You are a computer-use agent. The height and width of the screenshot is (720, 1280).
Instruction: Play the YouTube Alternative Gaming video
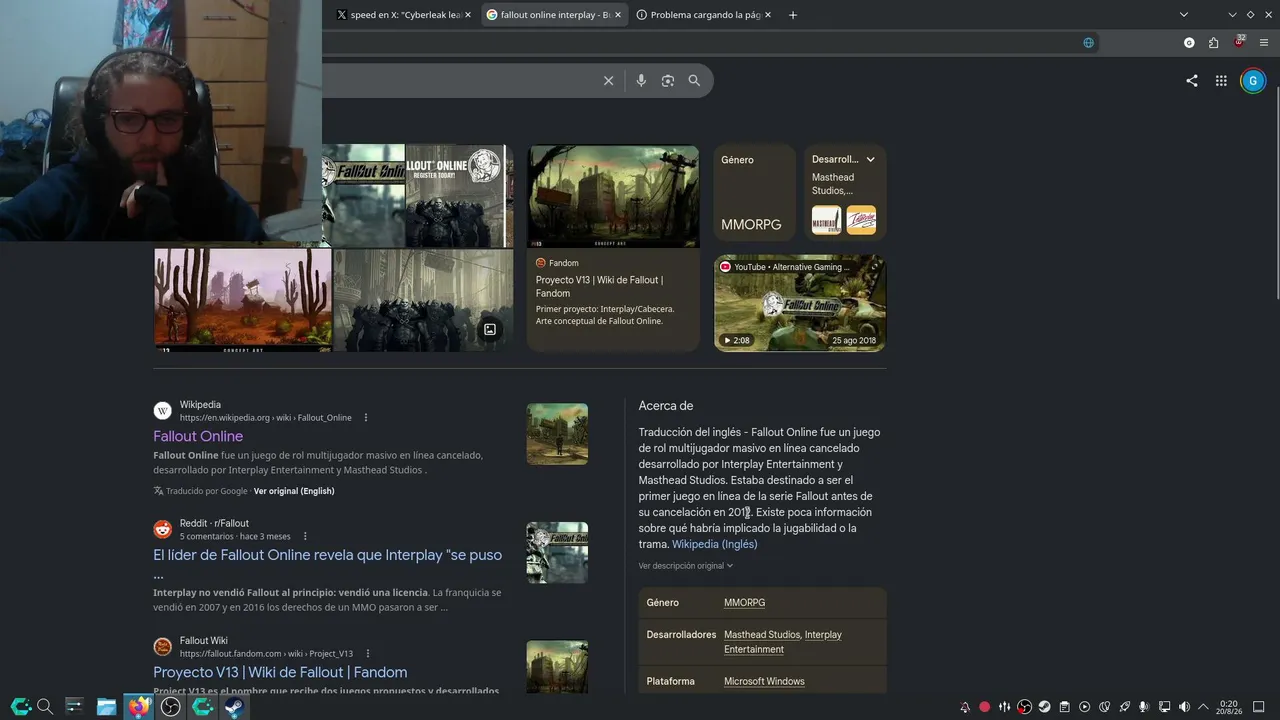tap(800, 303)
